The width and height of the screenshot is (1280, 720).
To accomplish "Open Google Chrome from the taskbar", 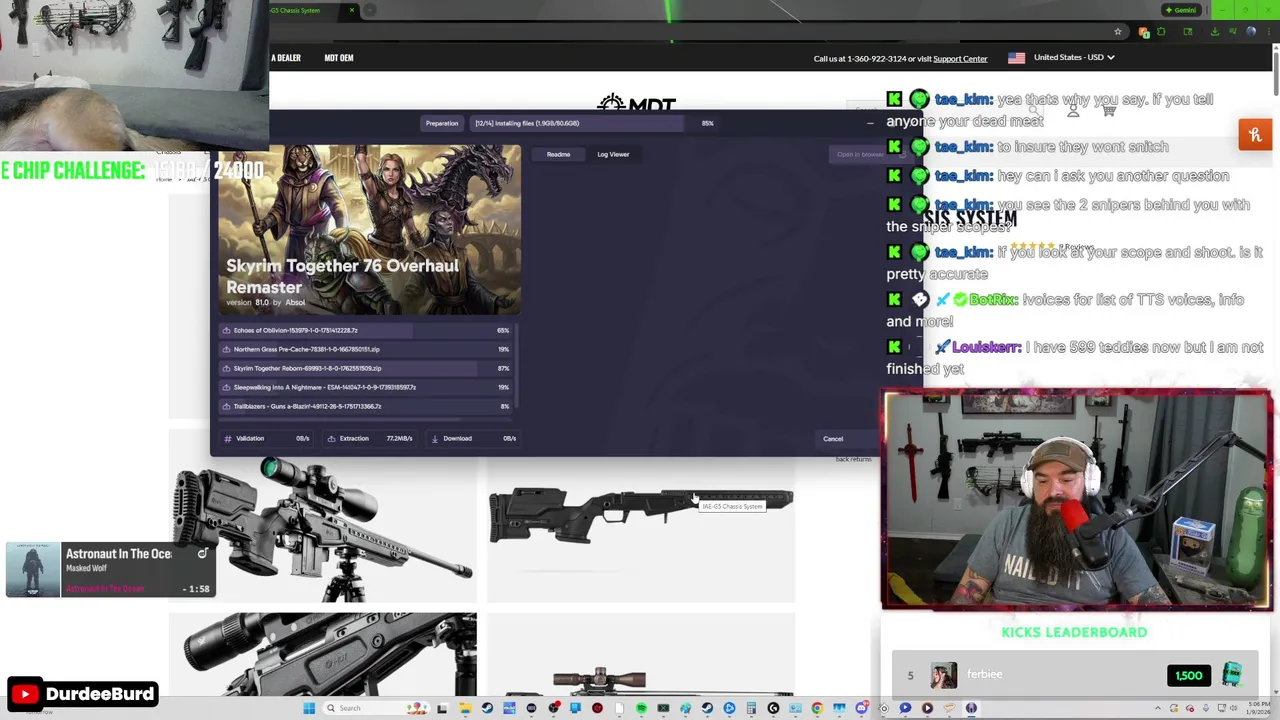I will point(817,708).
